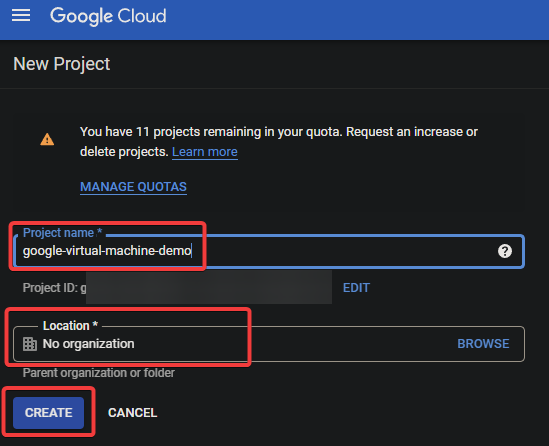This screenshot has height=446, width=549.
Task: Open the hamburger navigation menu
Action: click(21, 15)
